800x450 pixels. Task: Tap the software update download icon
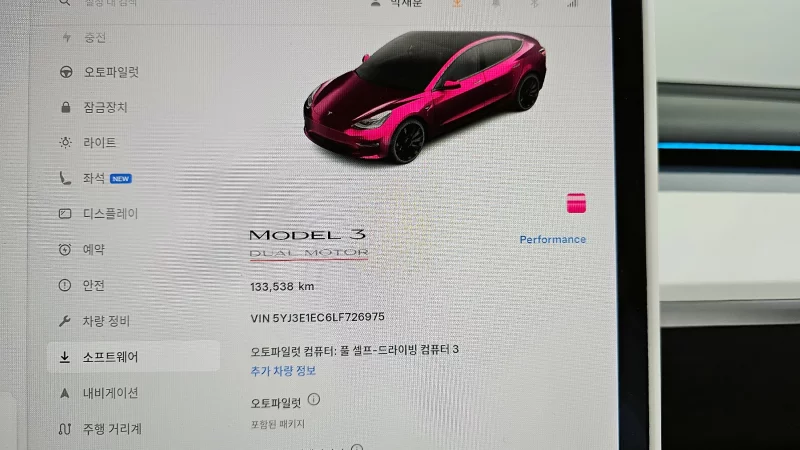point(457,4)
